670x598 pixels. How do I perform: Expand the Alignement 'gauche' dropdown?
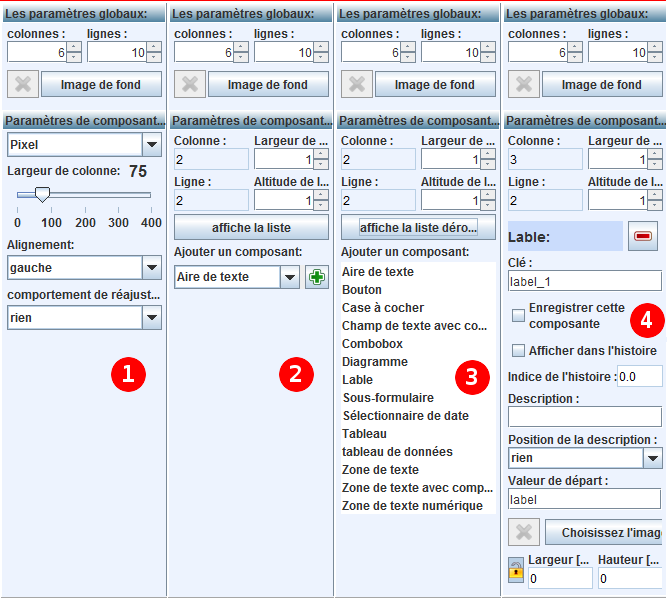click(x=151, y=268)
